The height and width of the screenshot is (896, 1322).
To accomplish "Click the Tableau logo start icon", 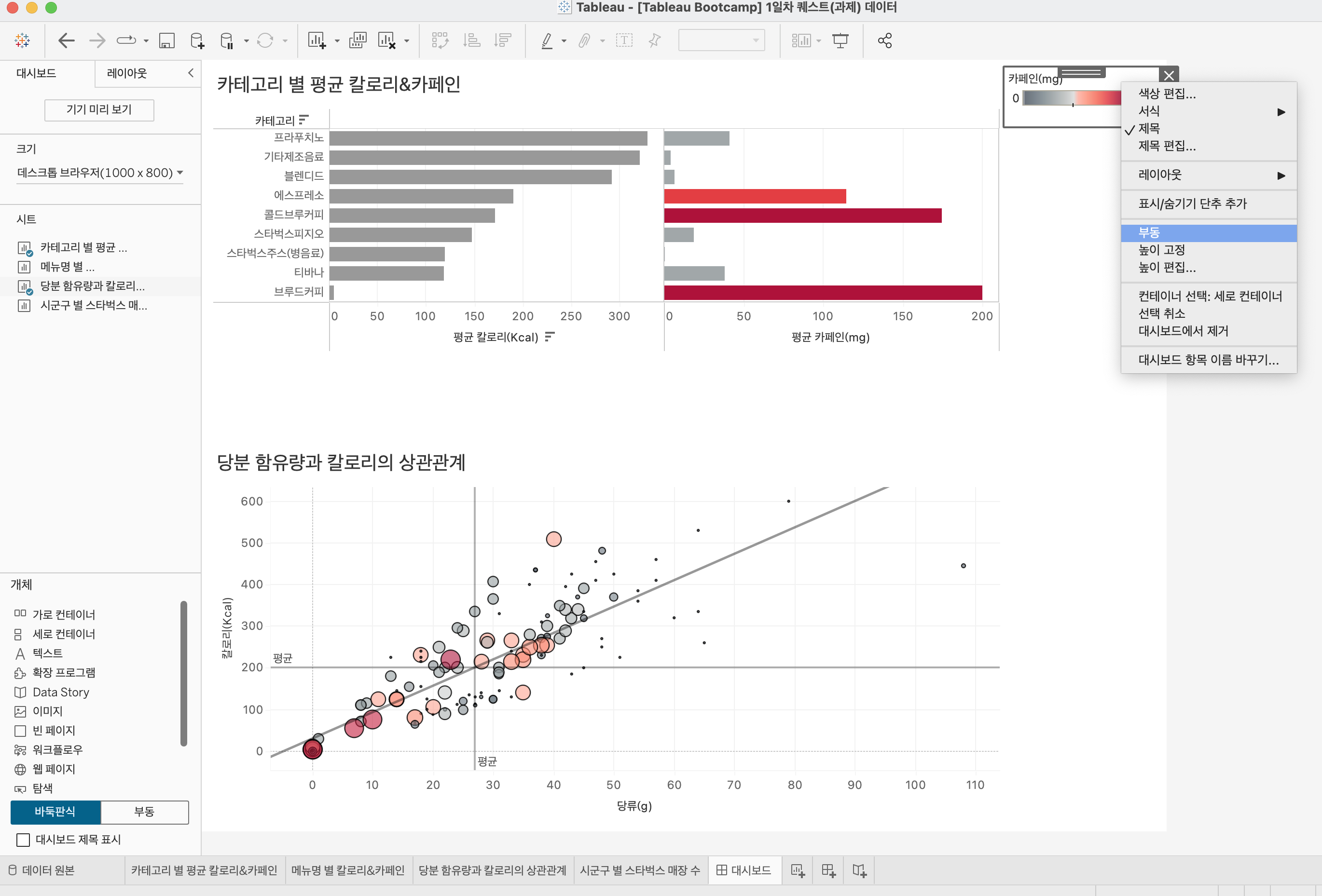I will click(22, 41).
